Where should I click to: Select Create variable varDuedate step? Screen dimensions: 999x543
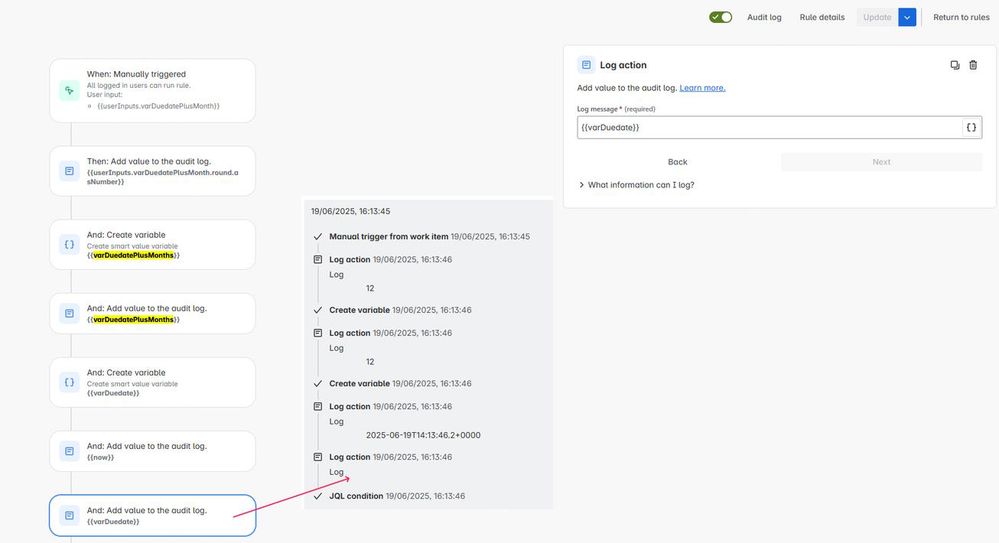click(x=152, y=382)
